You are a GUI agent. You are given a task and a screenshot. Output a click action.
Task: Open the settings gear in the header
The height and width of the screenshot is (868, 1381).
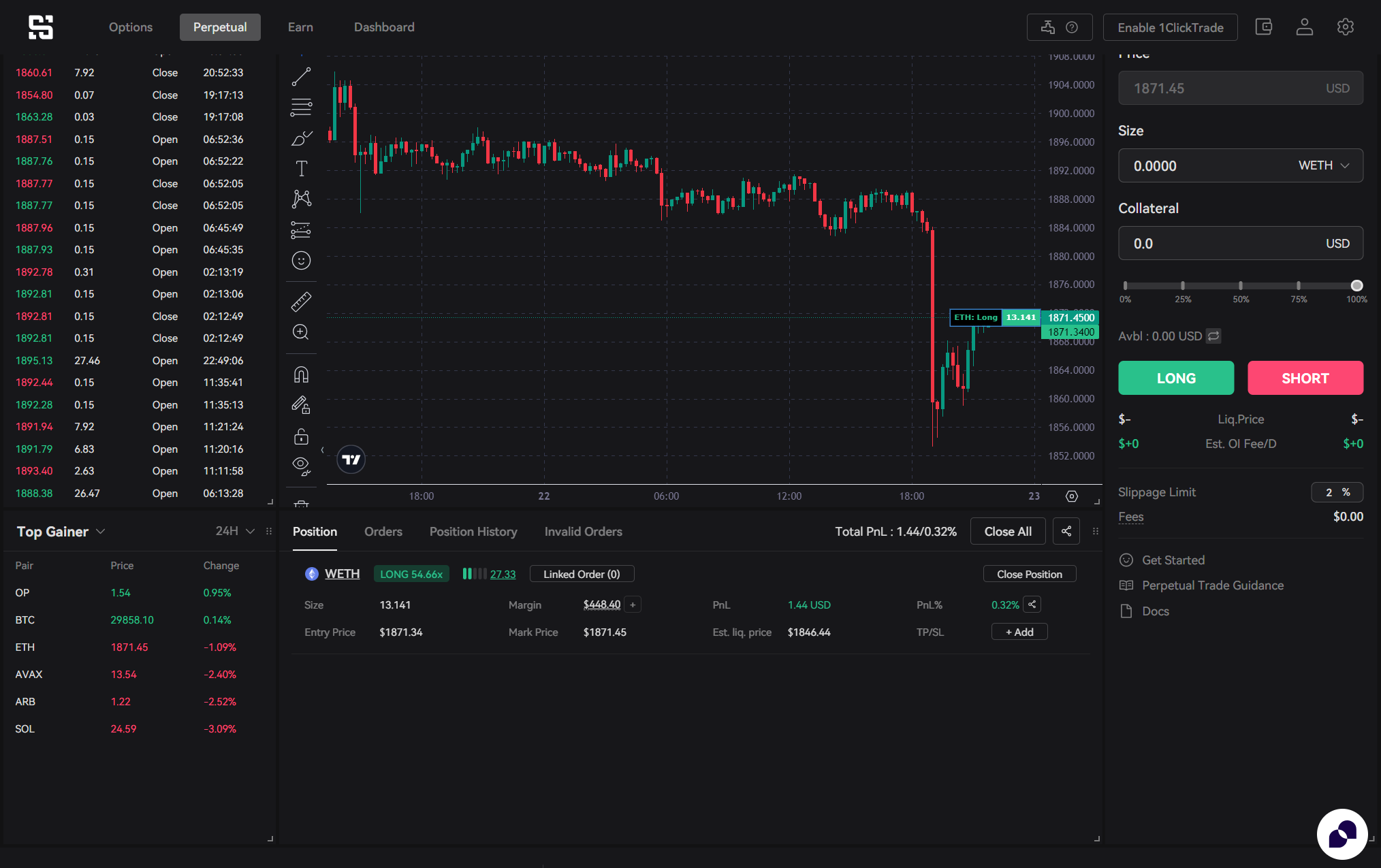[1346, 27]
